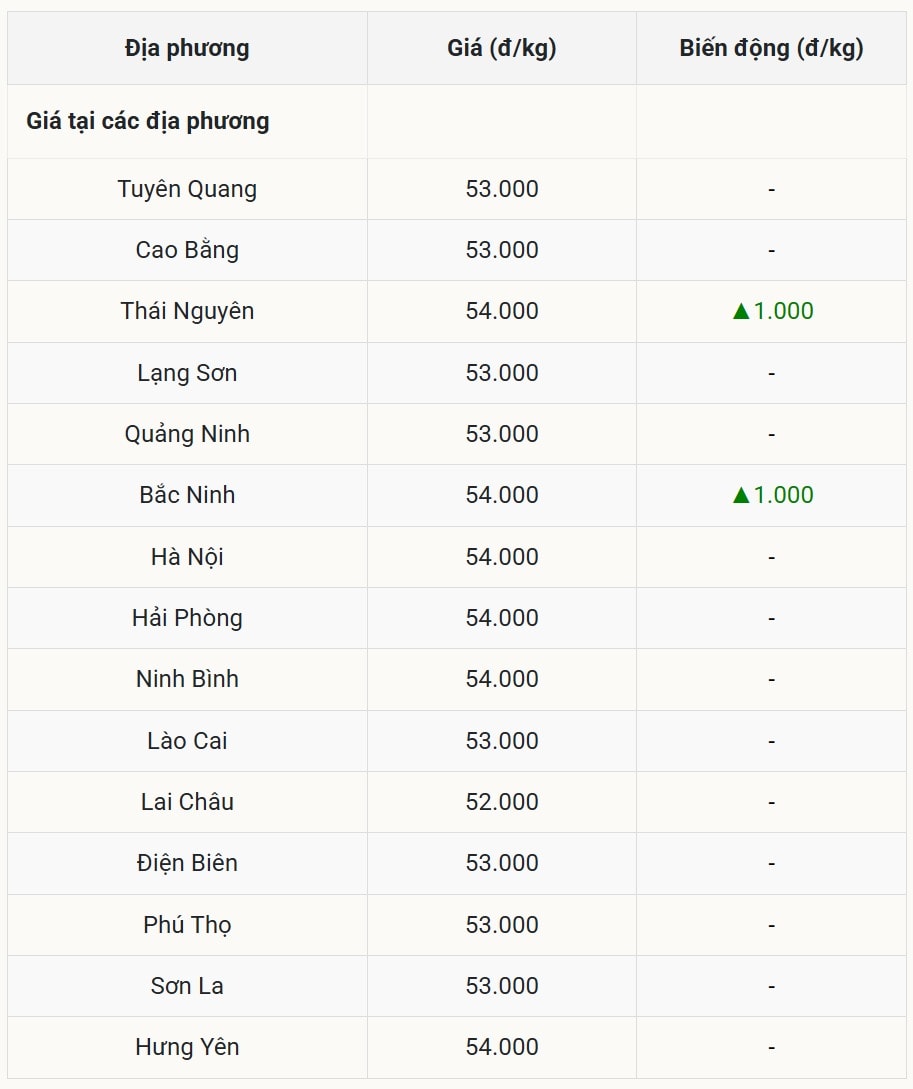Screen dimensions: 913x1089
Task: Click the Tuyên Quang location cell
Action: point(187,189)
